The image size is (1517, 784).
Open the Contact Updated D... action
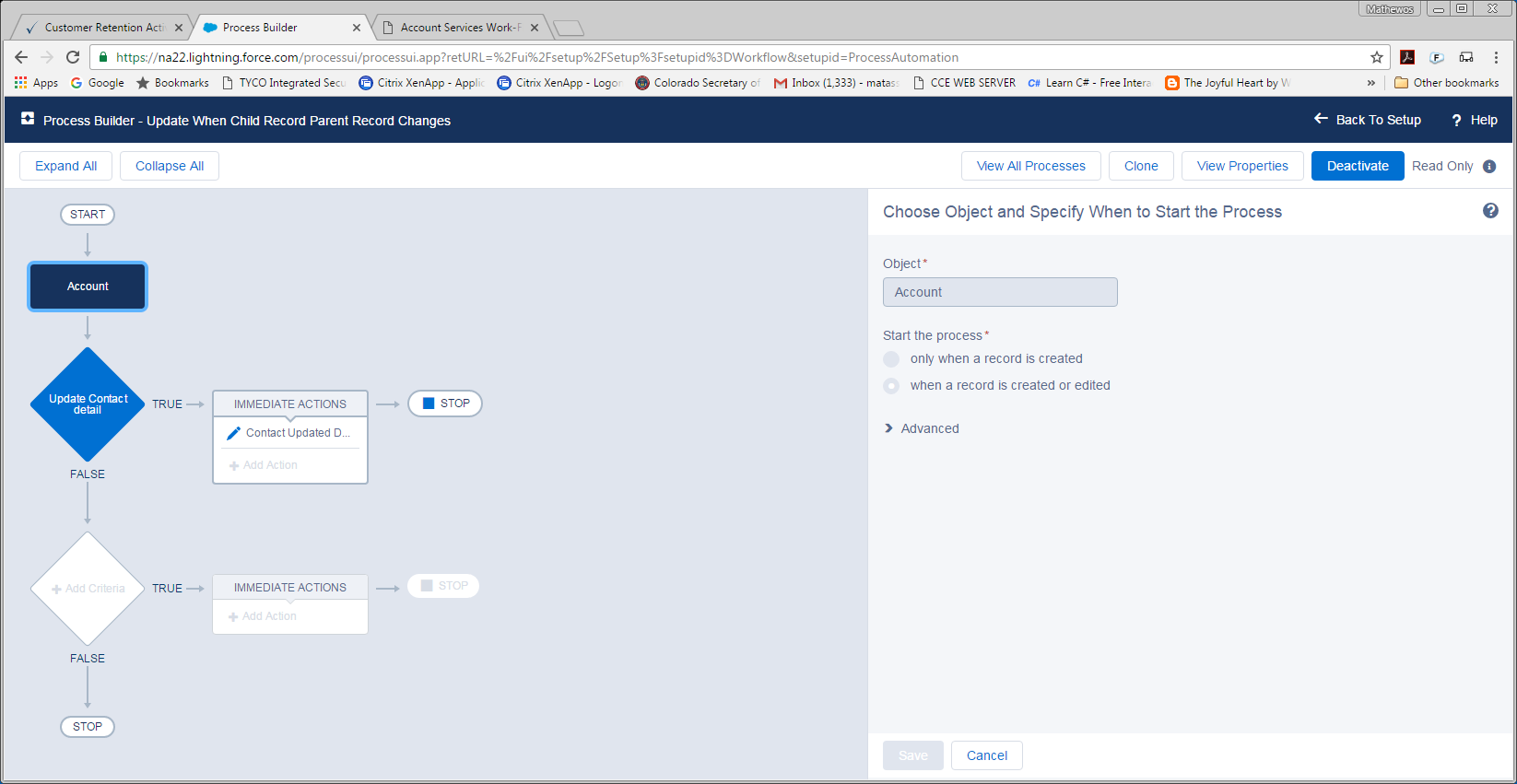point(290,433)
